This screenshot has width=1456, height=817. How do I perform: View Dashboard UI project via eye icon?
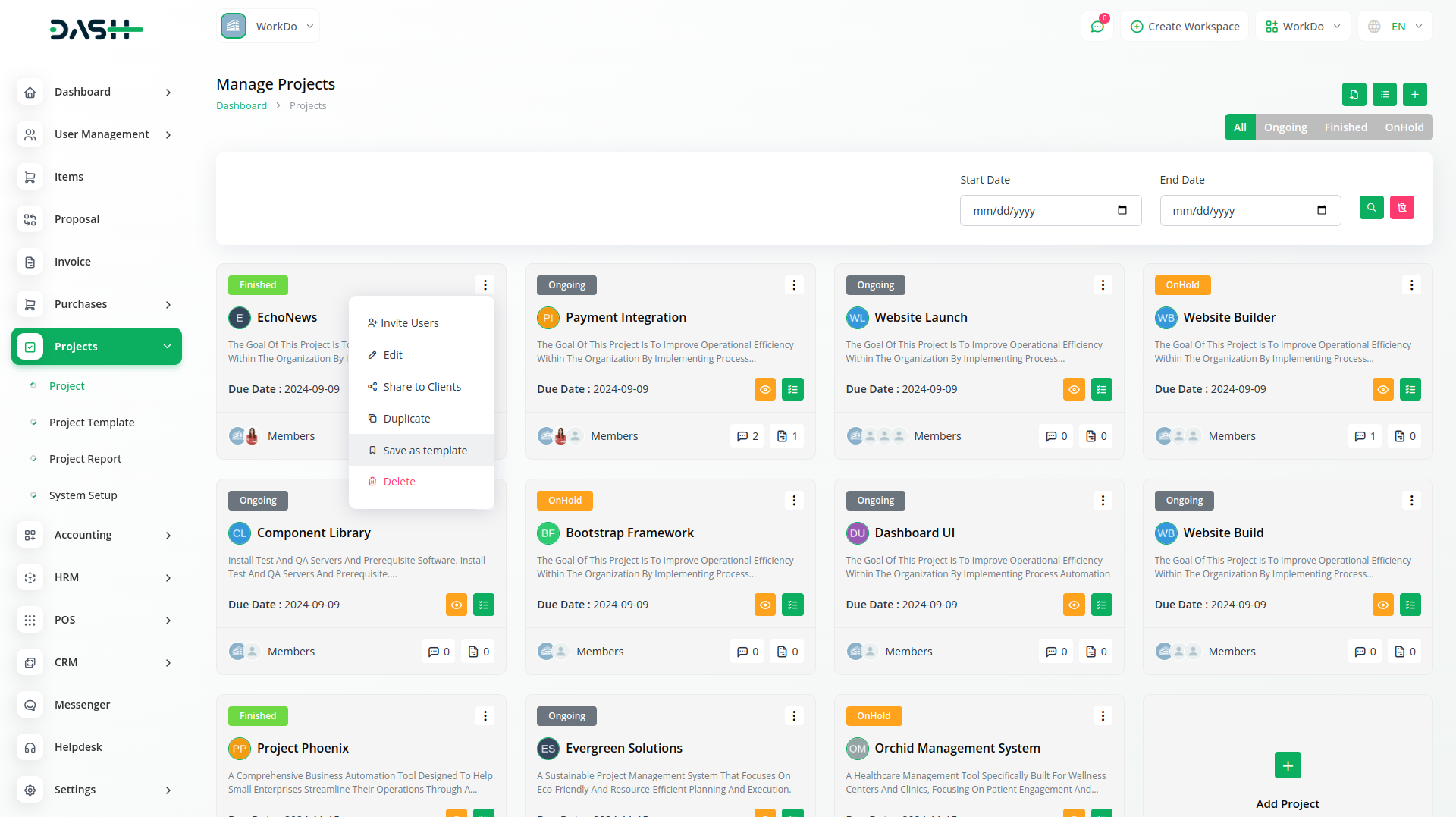[1074, 605]
